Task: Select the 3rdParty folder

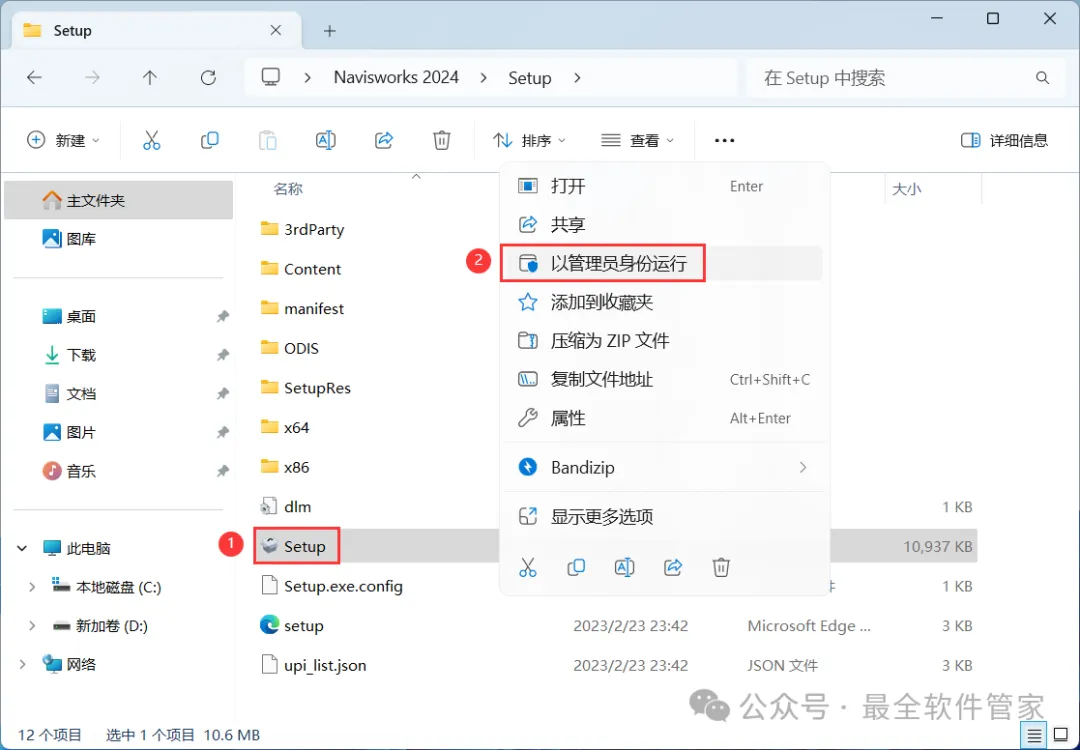Action: coord(302,229)
